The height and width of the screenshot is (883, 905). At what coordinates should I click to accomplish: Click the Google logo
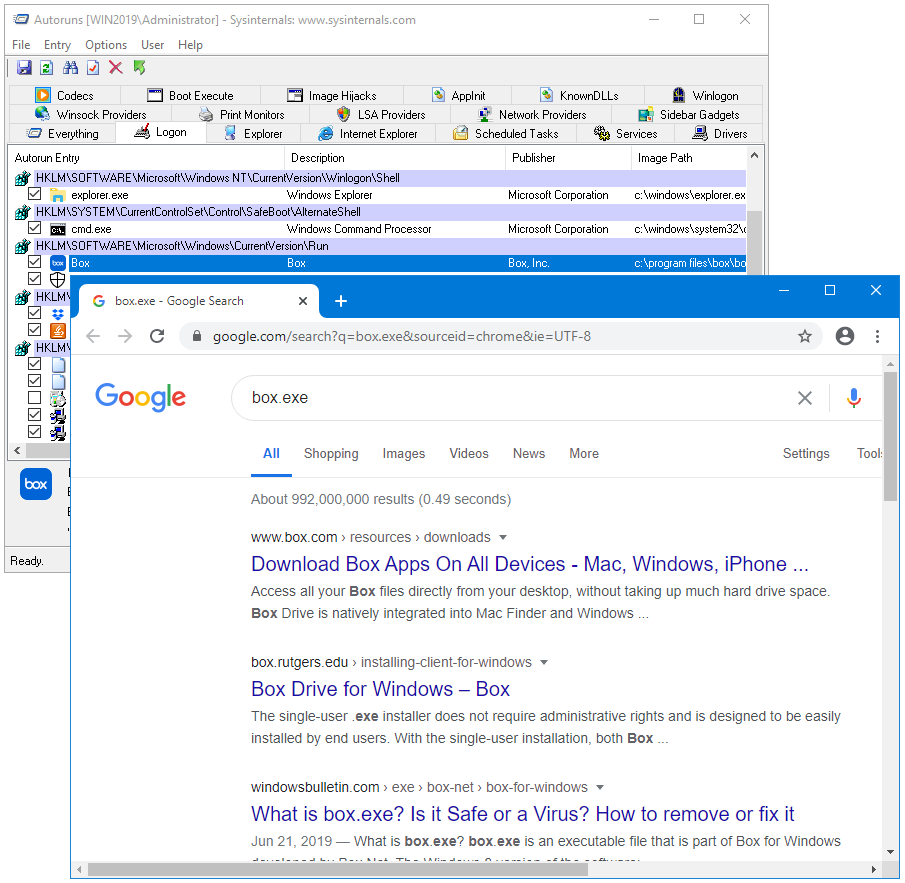[140, 398]
